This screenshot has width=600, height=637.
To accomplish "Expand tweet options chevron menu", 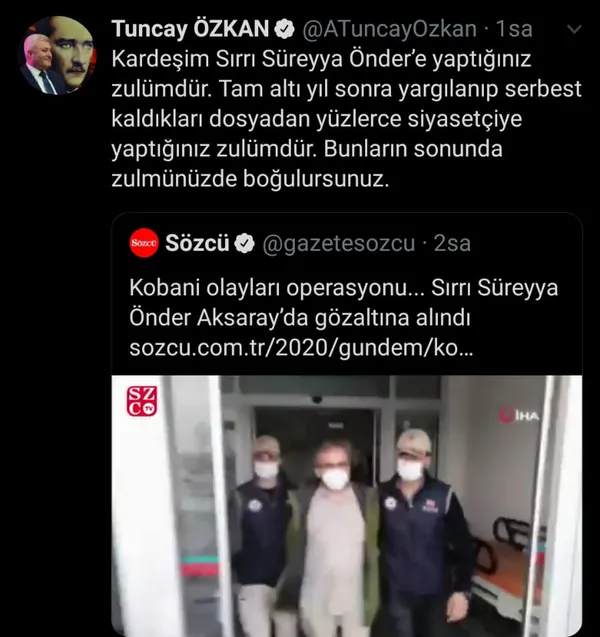I will click(574, 29).
